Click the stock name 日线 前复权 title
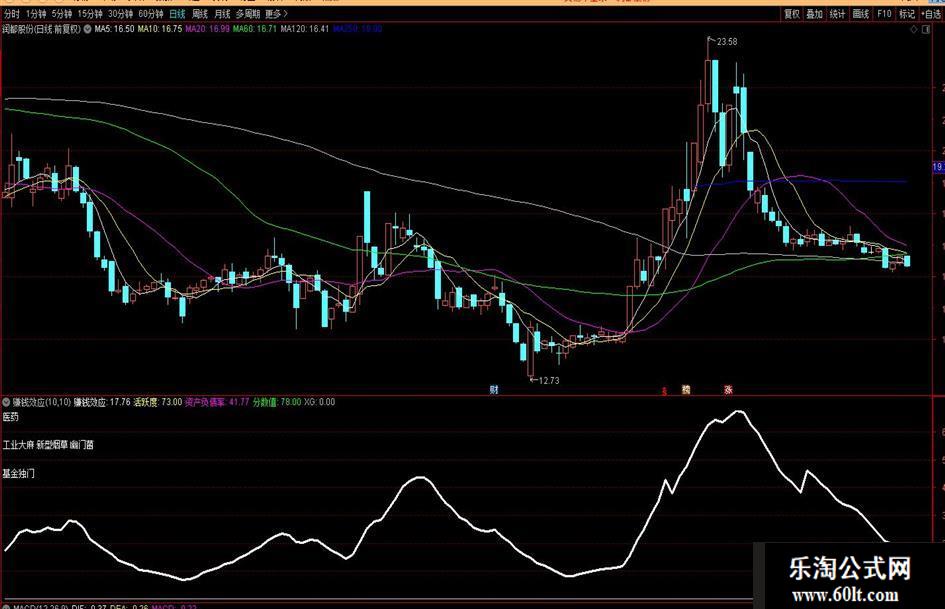Screen dimensions: 945x609 coord(41,28)
